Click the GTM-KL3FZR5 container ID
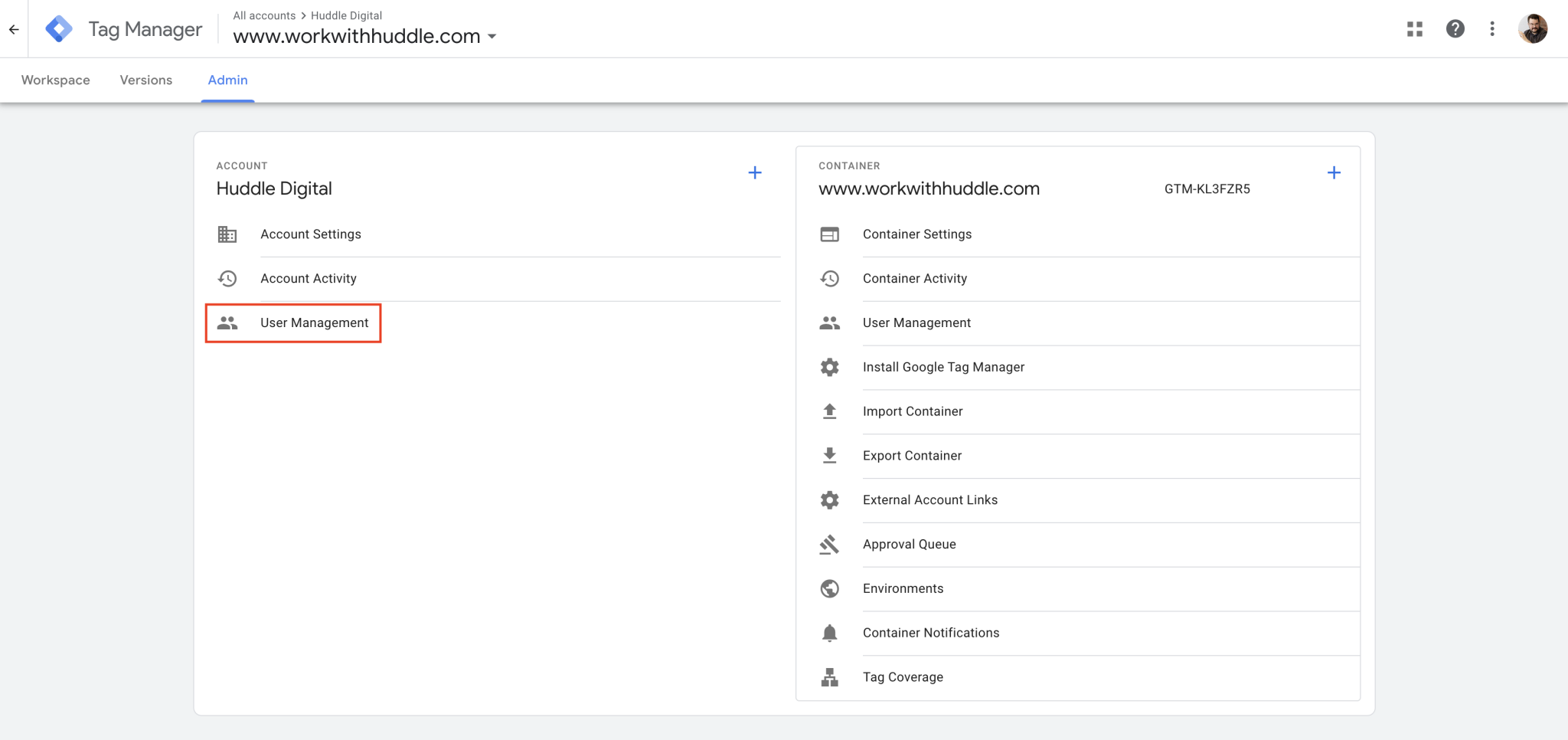The image size is (1568, 740). click(1207, 189)
